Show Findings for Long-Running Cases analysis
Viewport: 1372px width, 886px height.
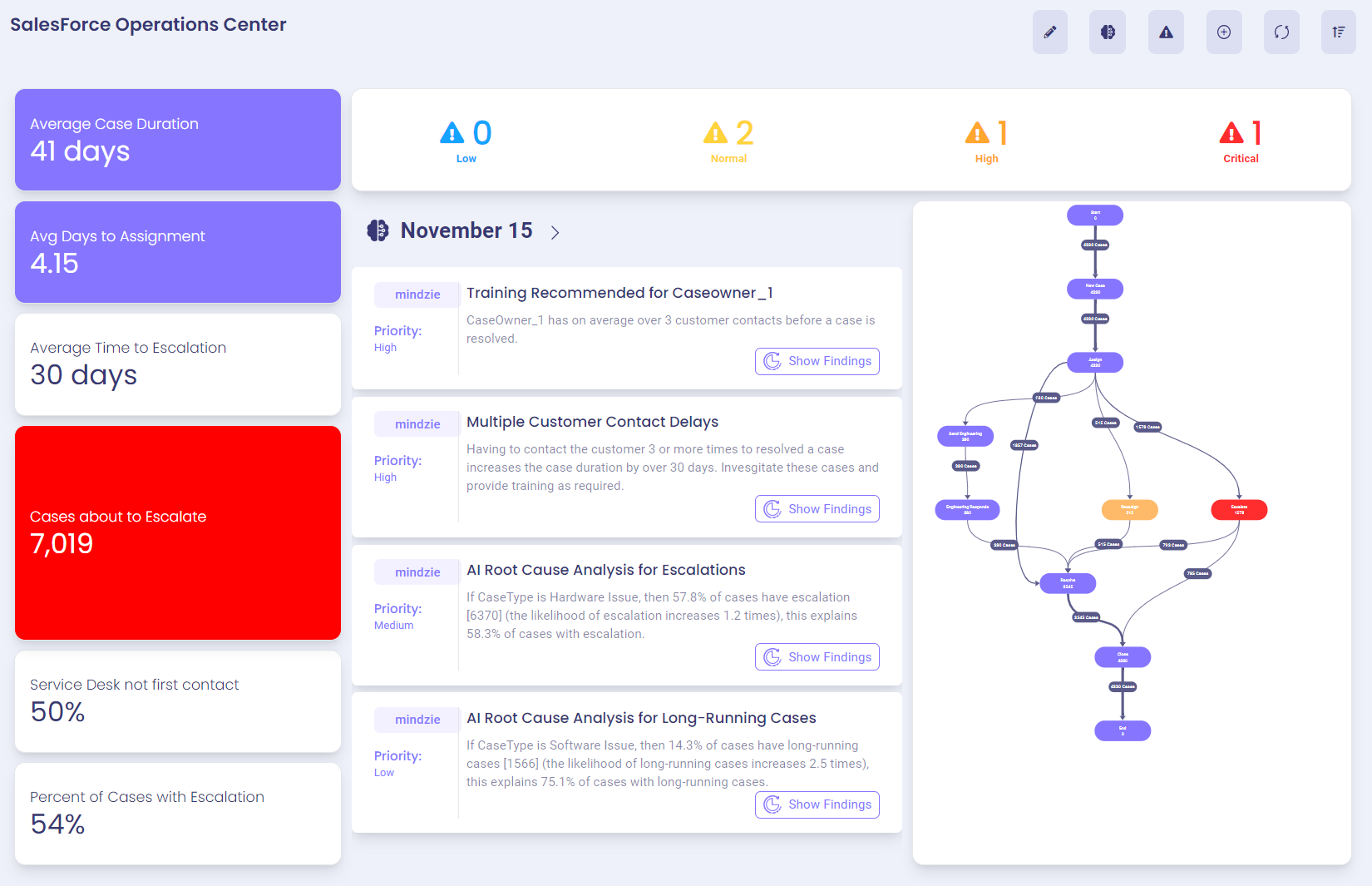point(817,804)
